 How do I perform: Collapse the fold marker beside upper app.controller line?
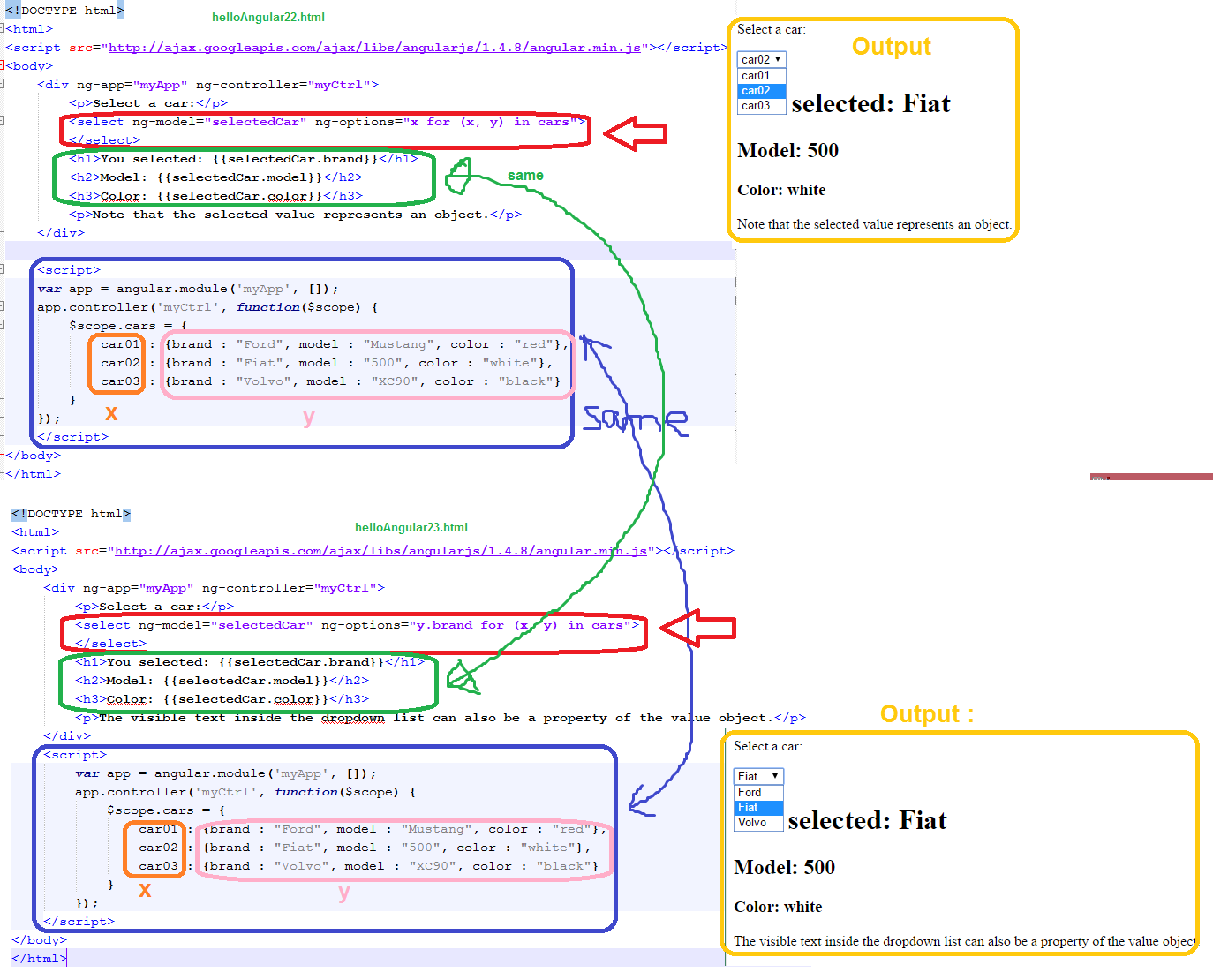pyautogui.click(x=3, y=306)
